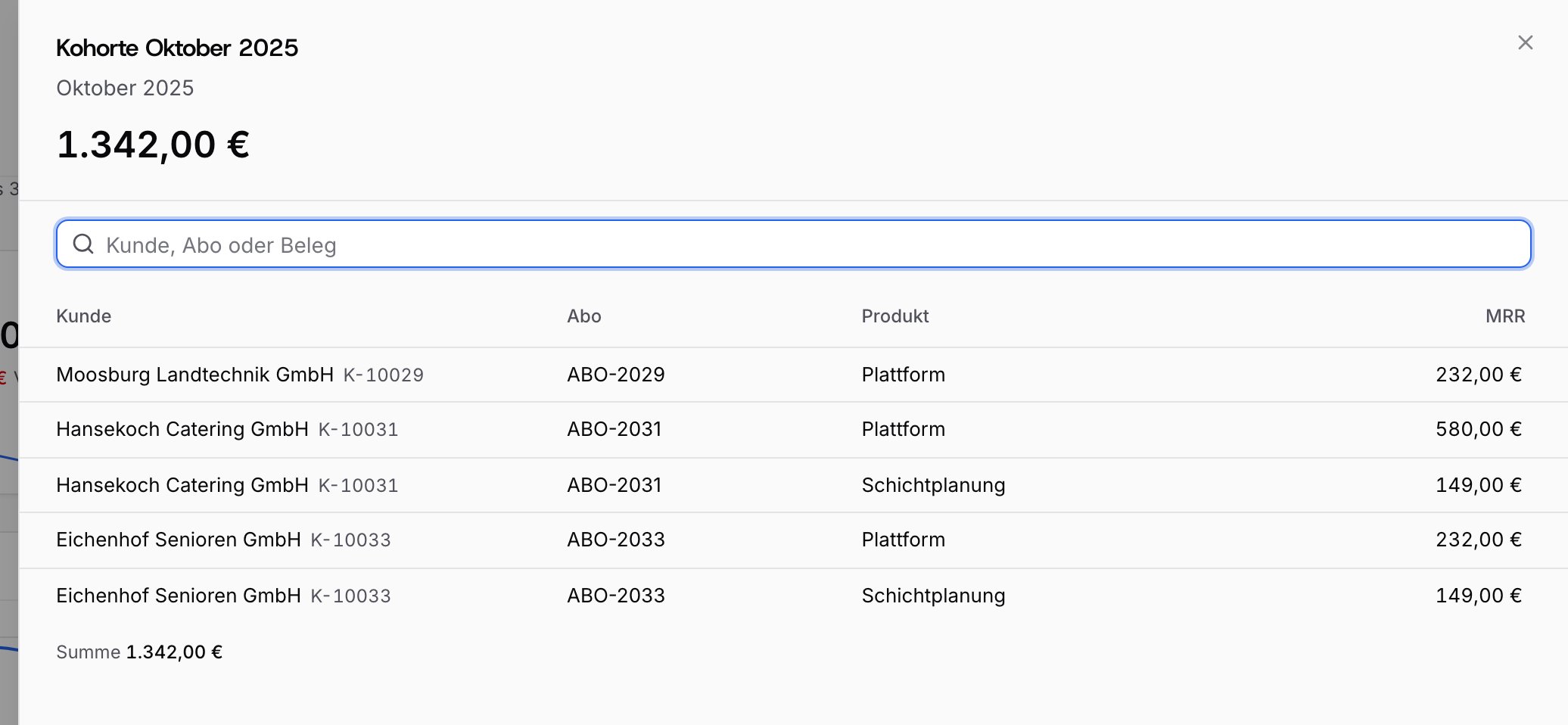Select Hansekoch Catering GmbH in the Schichtplanung row
Image resolution: width=1568 pixels, height=725 pixels.
coord(182,485)
